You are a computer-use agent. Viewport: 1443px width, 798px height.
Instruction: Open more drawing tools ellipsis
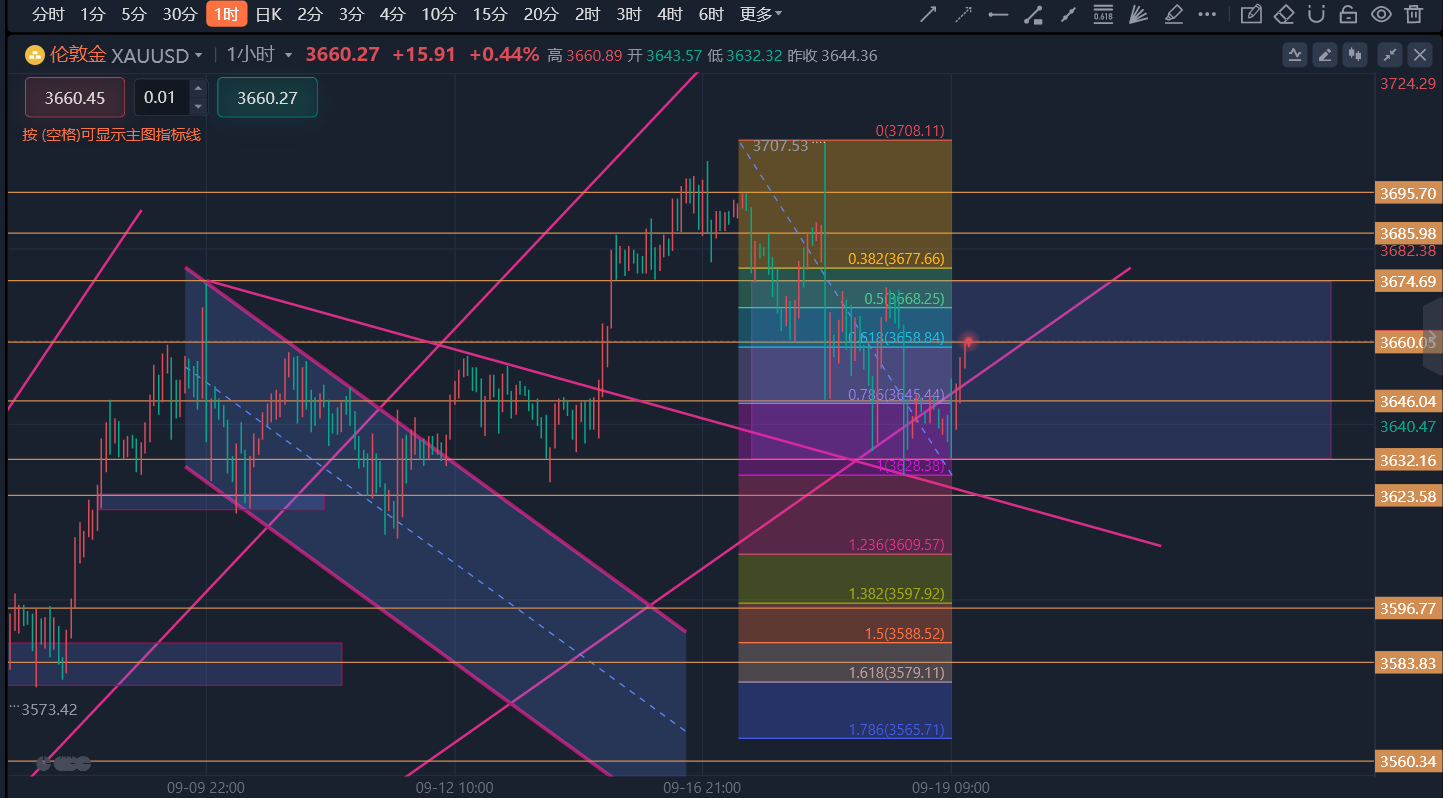coord(1208,14)
